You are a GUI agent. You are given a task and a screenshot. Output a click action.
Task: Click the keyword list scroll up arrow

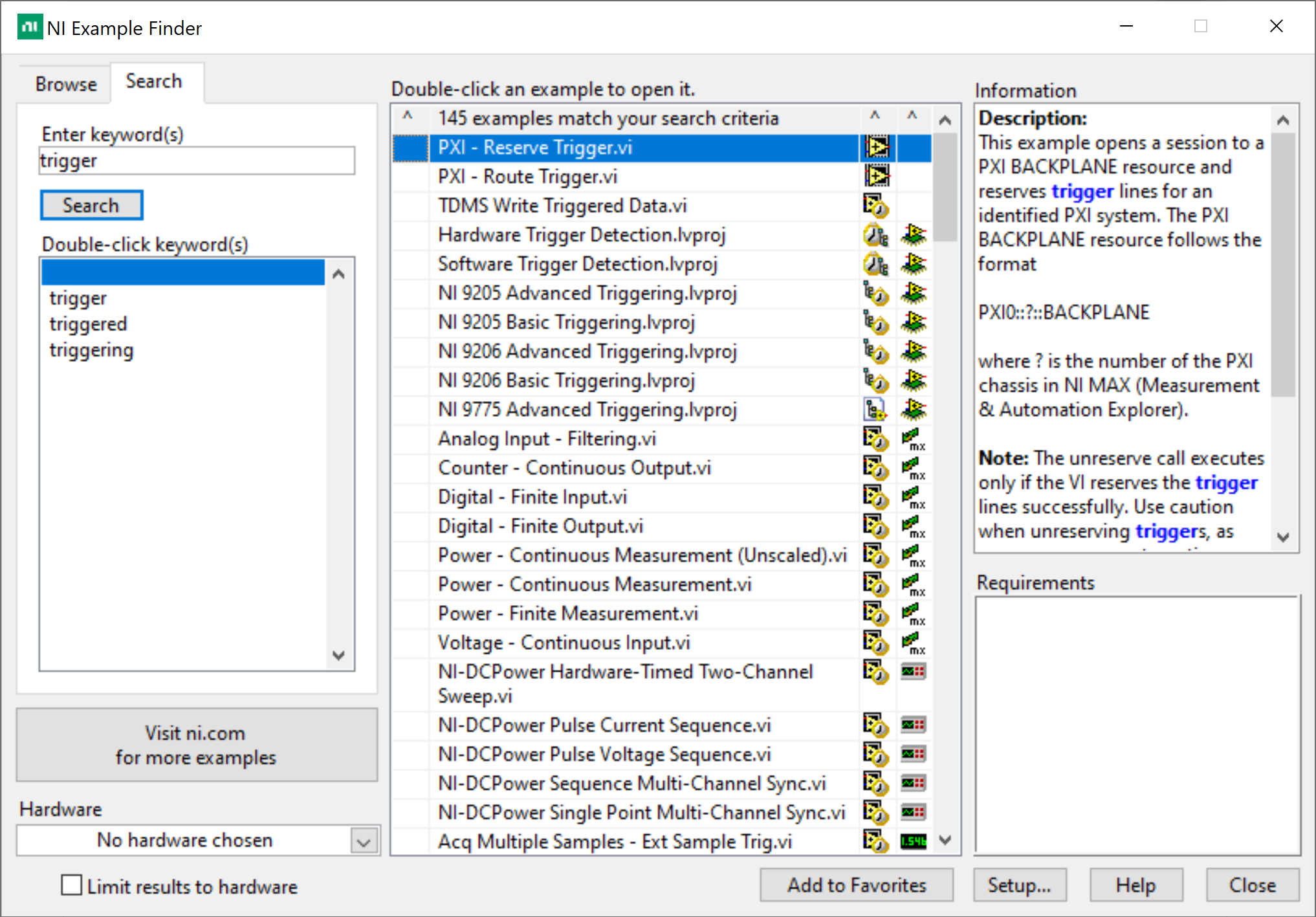(338, 274)
